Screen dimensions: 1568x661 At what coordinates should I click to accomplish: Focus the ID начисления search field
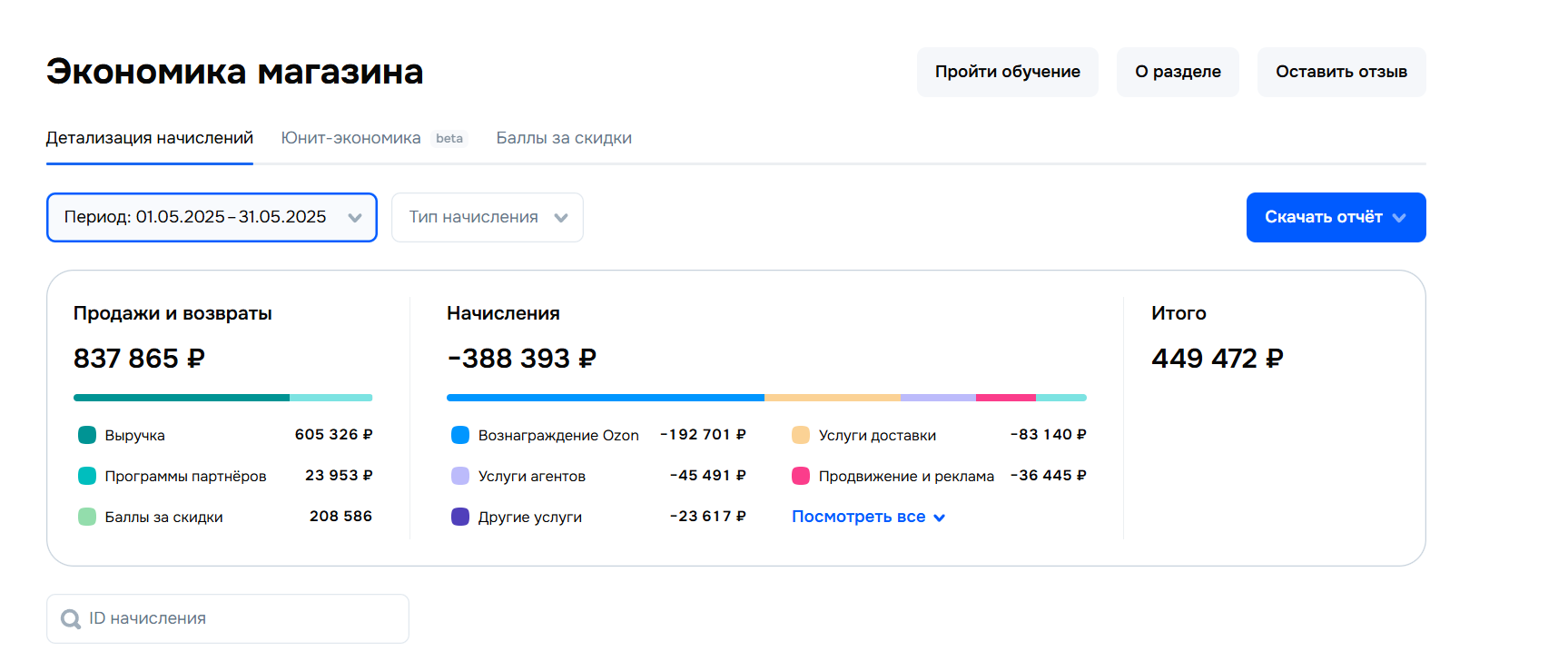coord(228,619)
